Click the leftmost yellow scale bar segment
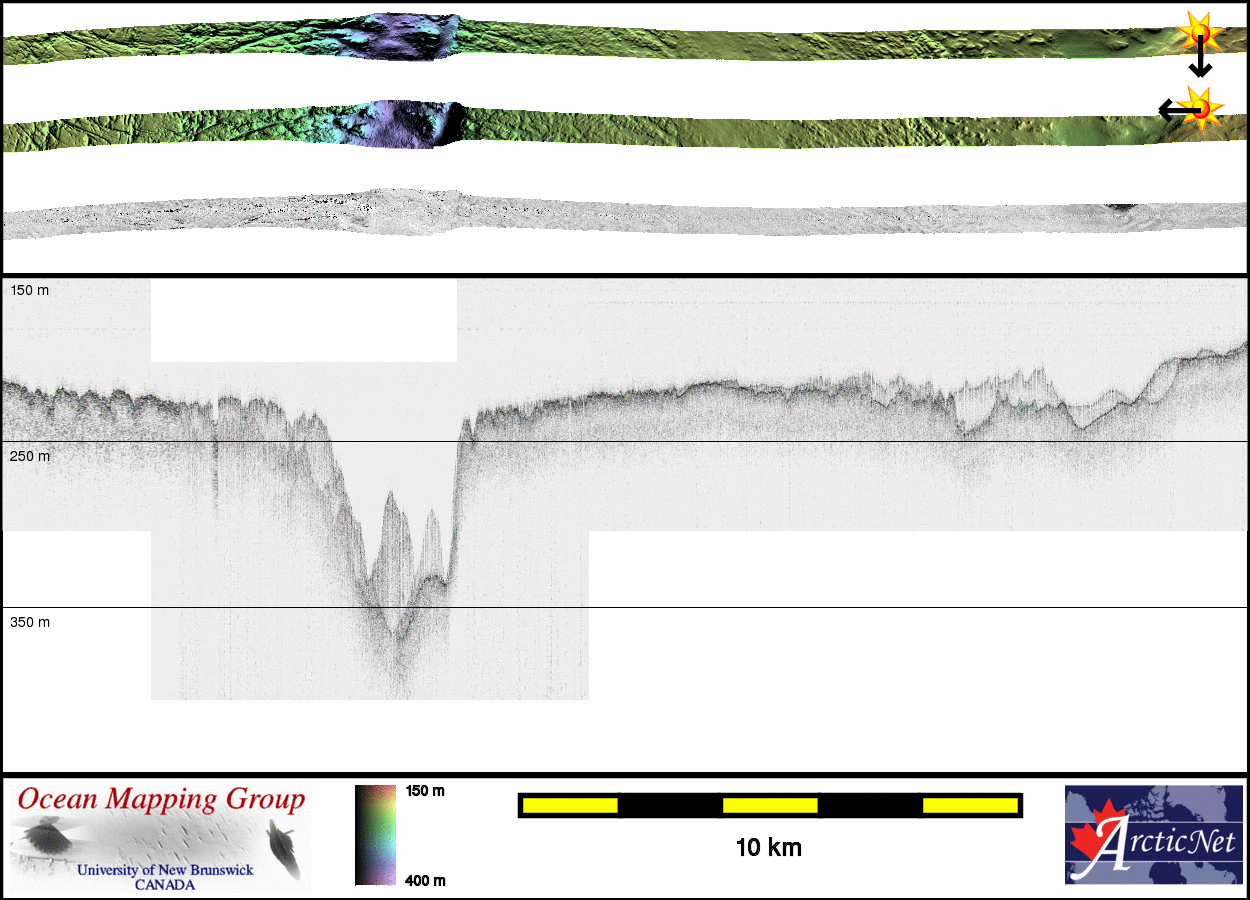1250x900 pixels. [x=570, y=805]
